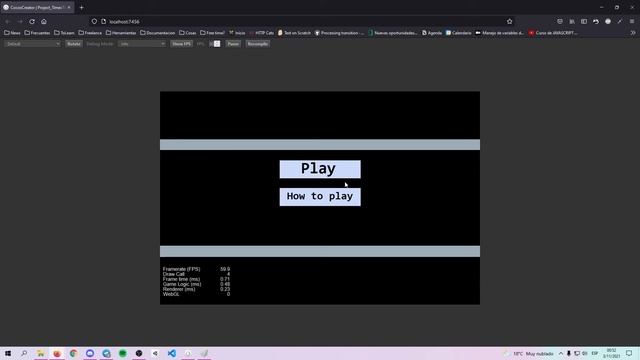Open the Herramientas bookmark folder
Screen dimensions: 640x360
pyautogui.click(x=121, y=33)
